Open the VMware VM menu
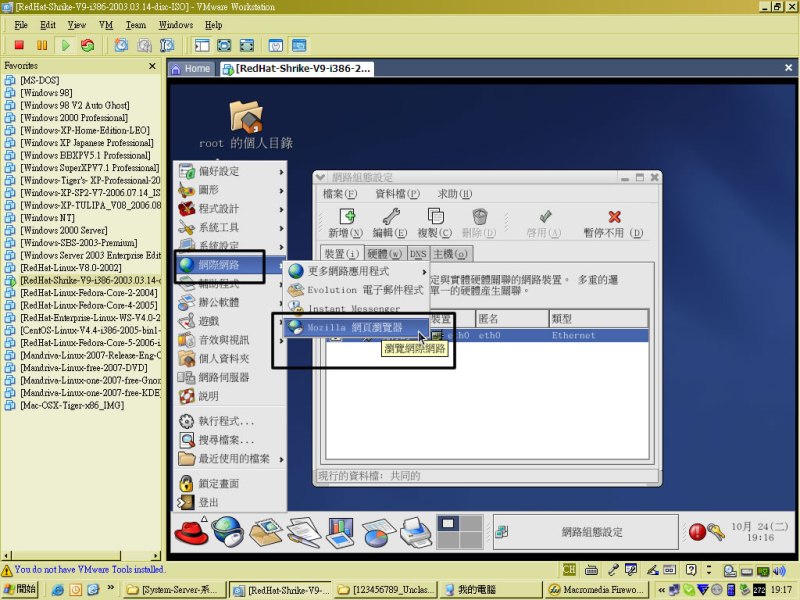The width and height of the screenshot is (800, 600). click(106, 25)
